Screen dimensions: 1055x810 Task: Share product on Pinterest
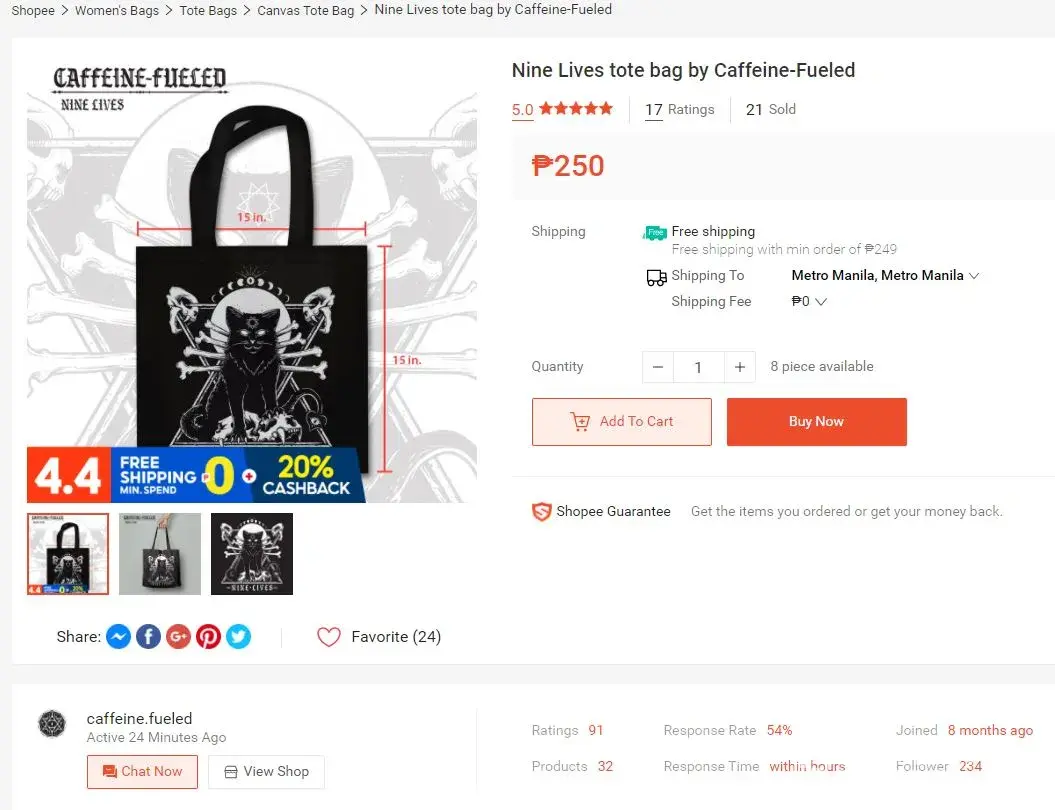pos(208,636)
